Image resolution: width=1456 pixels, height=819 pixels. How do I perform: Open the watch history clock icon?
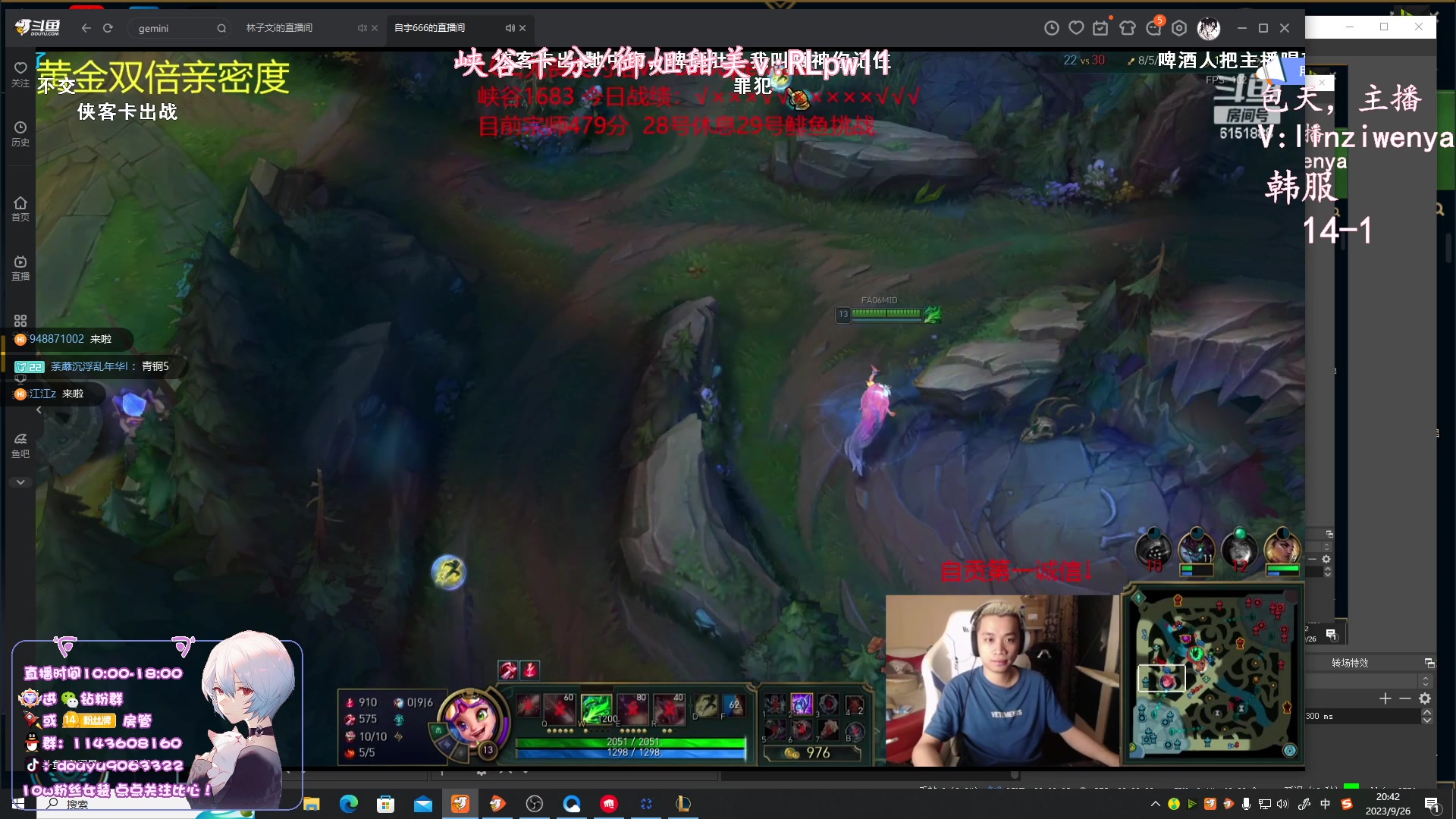click(1051, 28)
